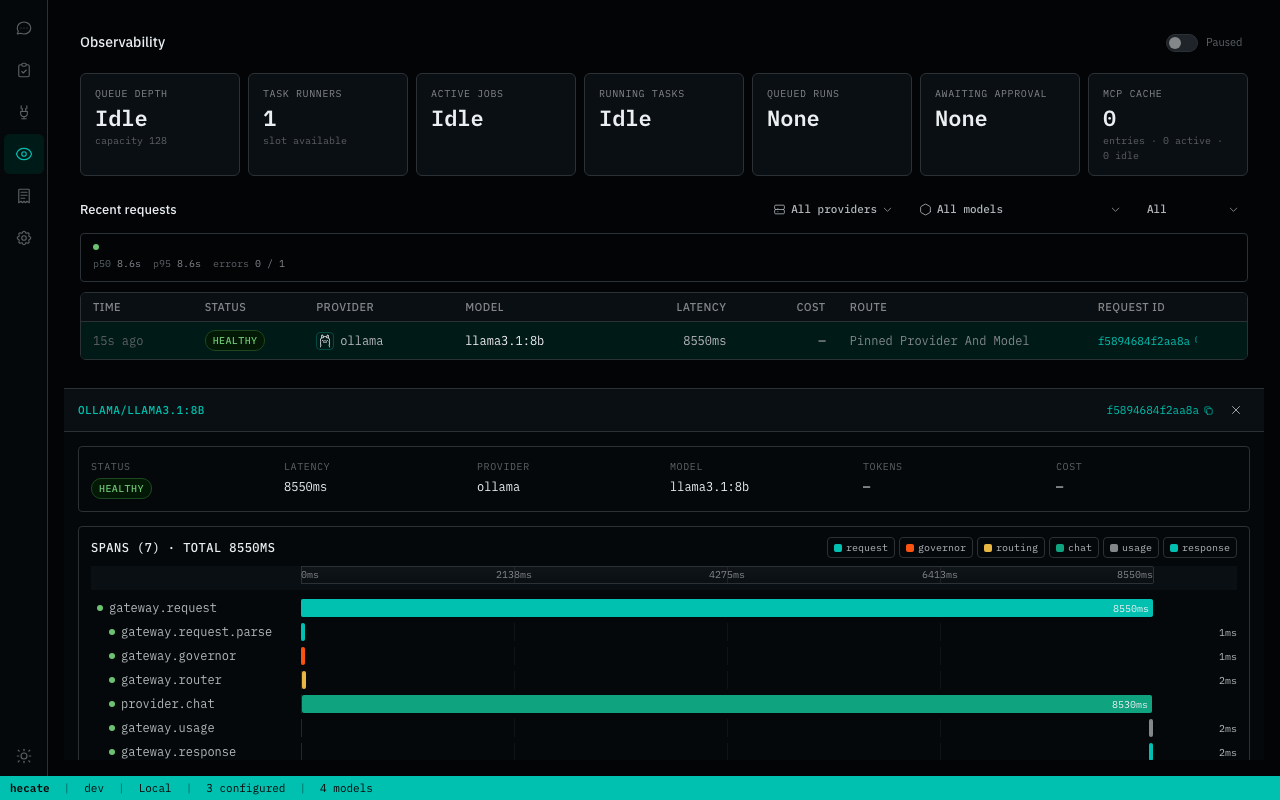Click the gateway.router span label

pyautogui.click(x=171, y=680)
